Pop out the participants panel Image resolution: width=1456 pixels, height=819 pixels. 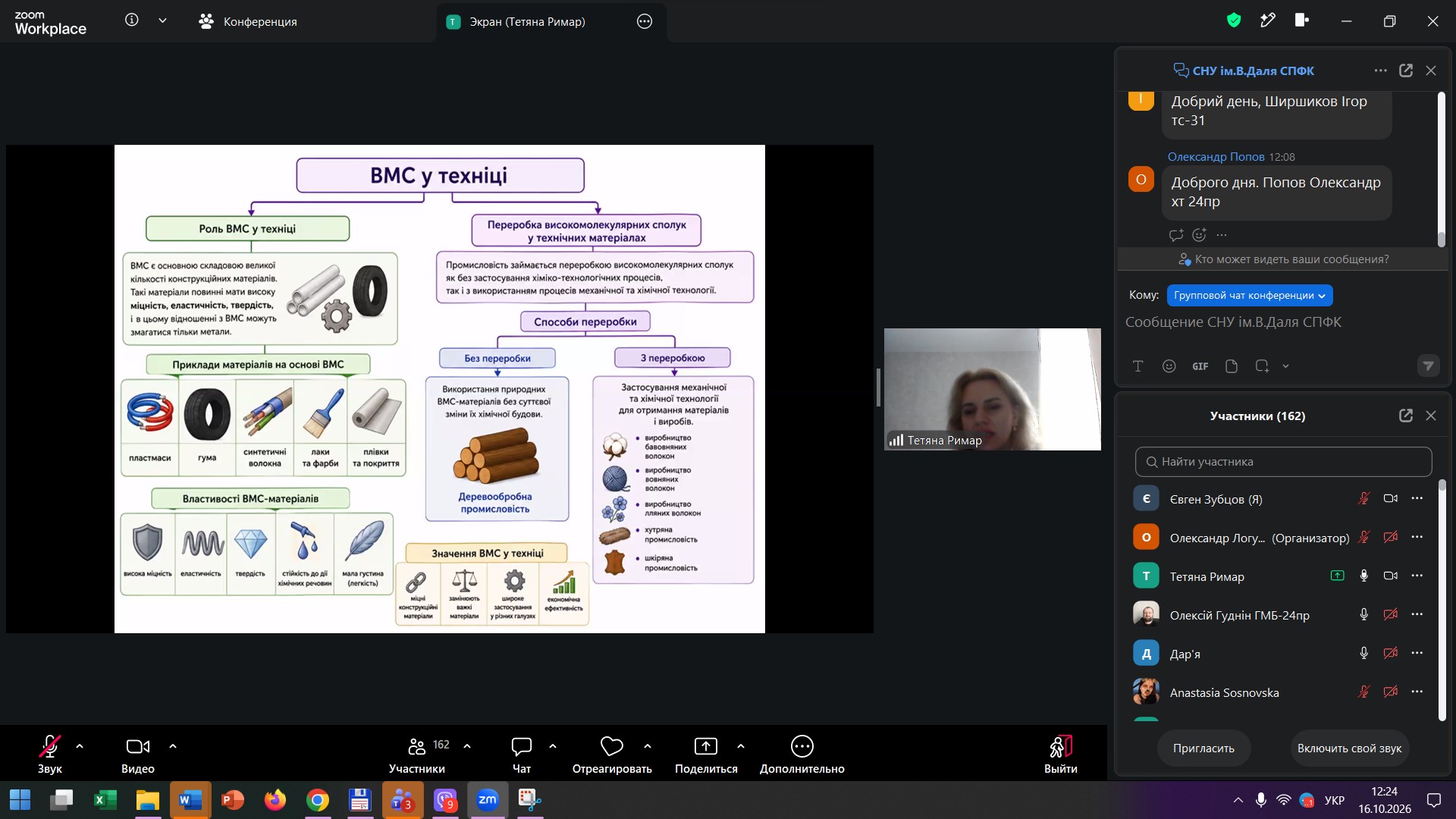[x=1406, y=416]
